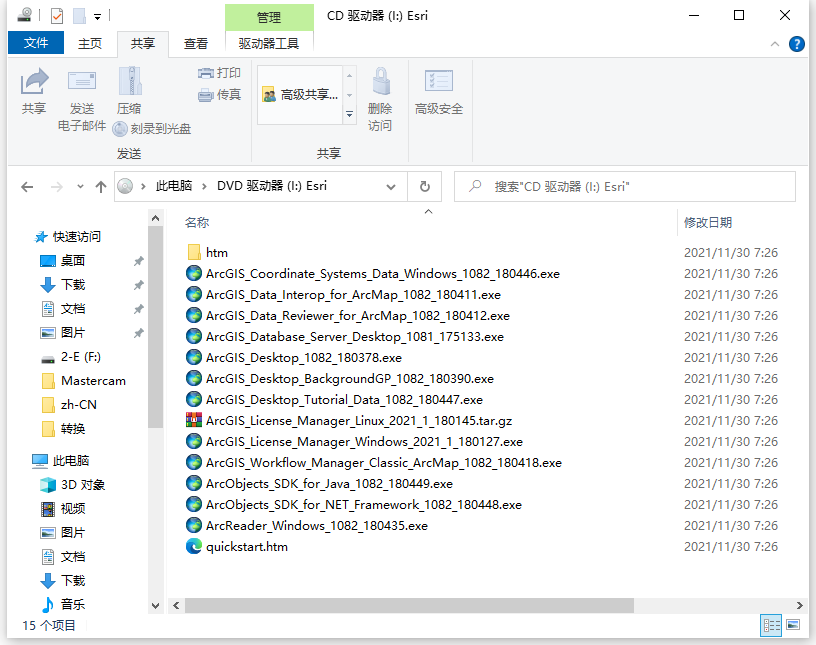Click the Print (打印) command
This screenshot has height=645, width=816.
[x=219, y=73]
